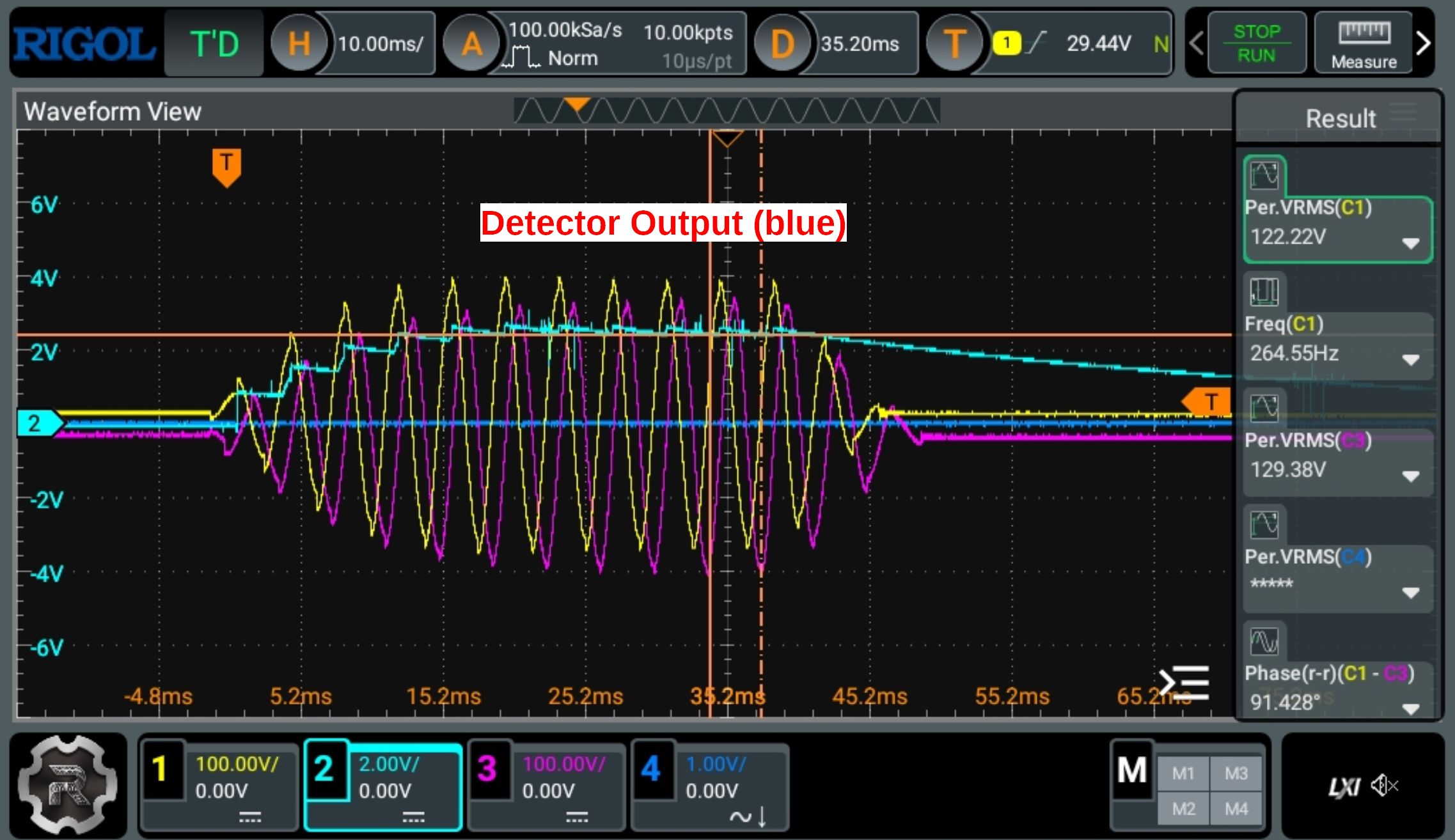Expand Per.VRMS(C1) measurement dropdown arrow
The height and width of the screenshot is (840, 1455).
(x=1410, y=243)
